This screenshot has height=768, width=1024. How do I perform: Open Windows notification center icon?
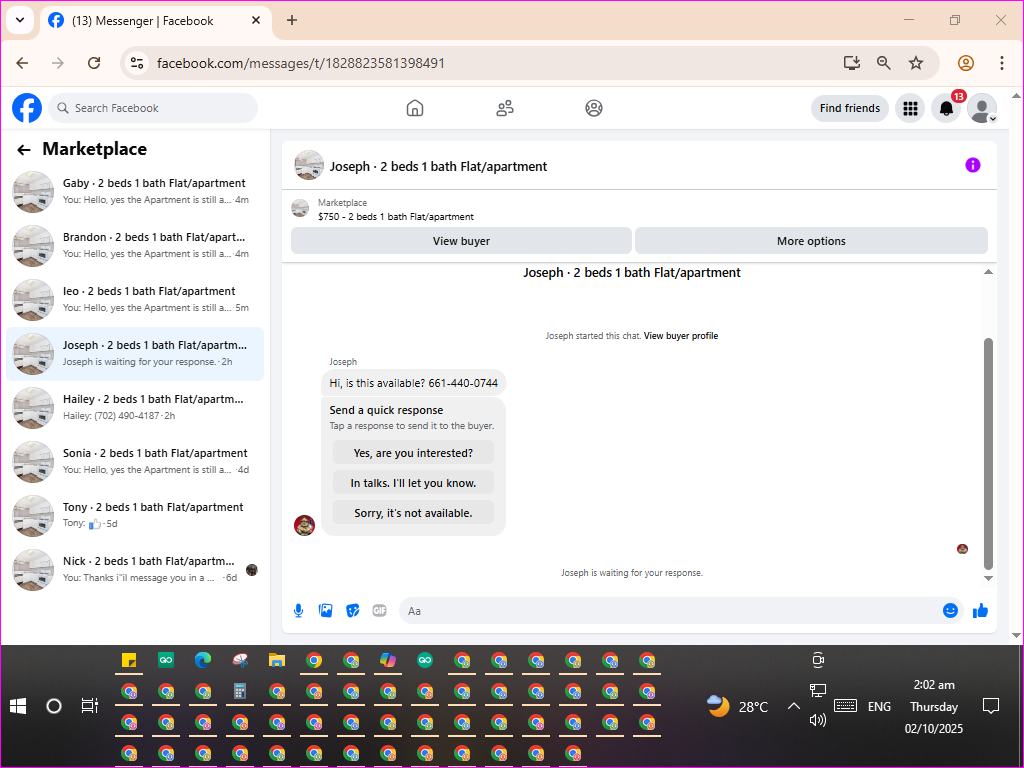click(991, 706)
